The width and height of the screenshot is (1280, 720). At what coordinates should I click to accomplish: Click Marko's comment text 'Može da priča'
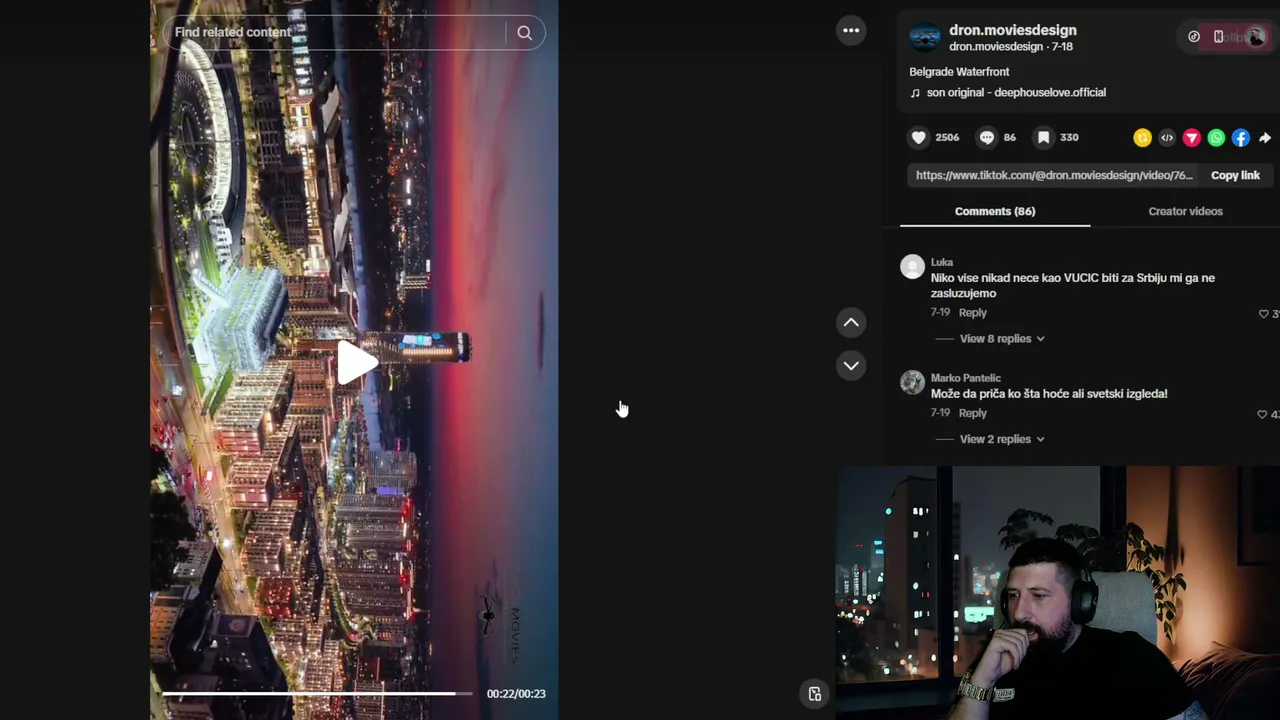1049,394
